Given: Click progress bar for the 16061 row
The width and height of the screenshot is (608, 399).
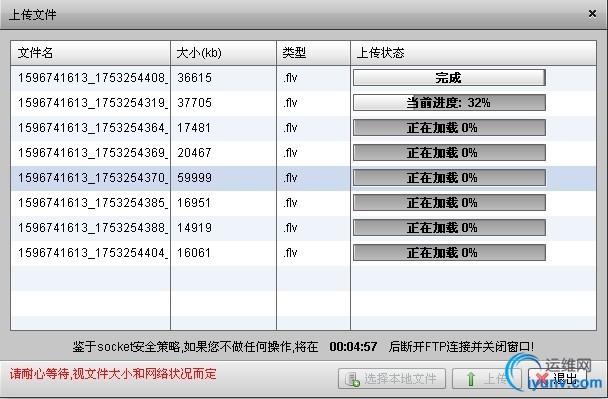Looking at the screenshot, I should click(449, 252).
